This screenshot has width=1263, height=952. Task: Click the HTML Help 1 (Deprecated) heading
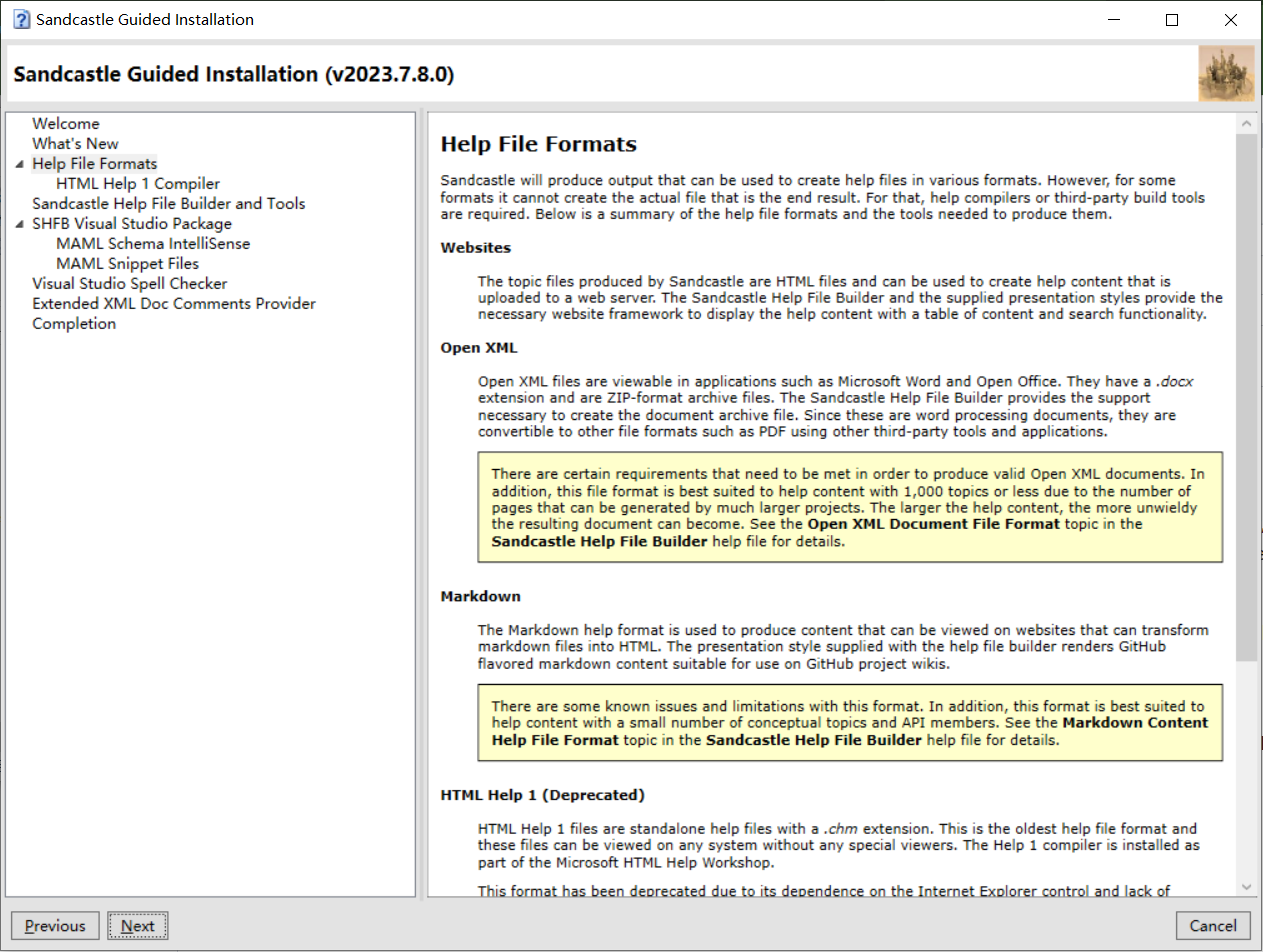click(543, 796)
